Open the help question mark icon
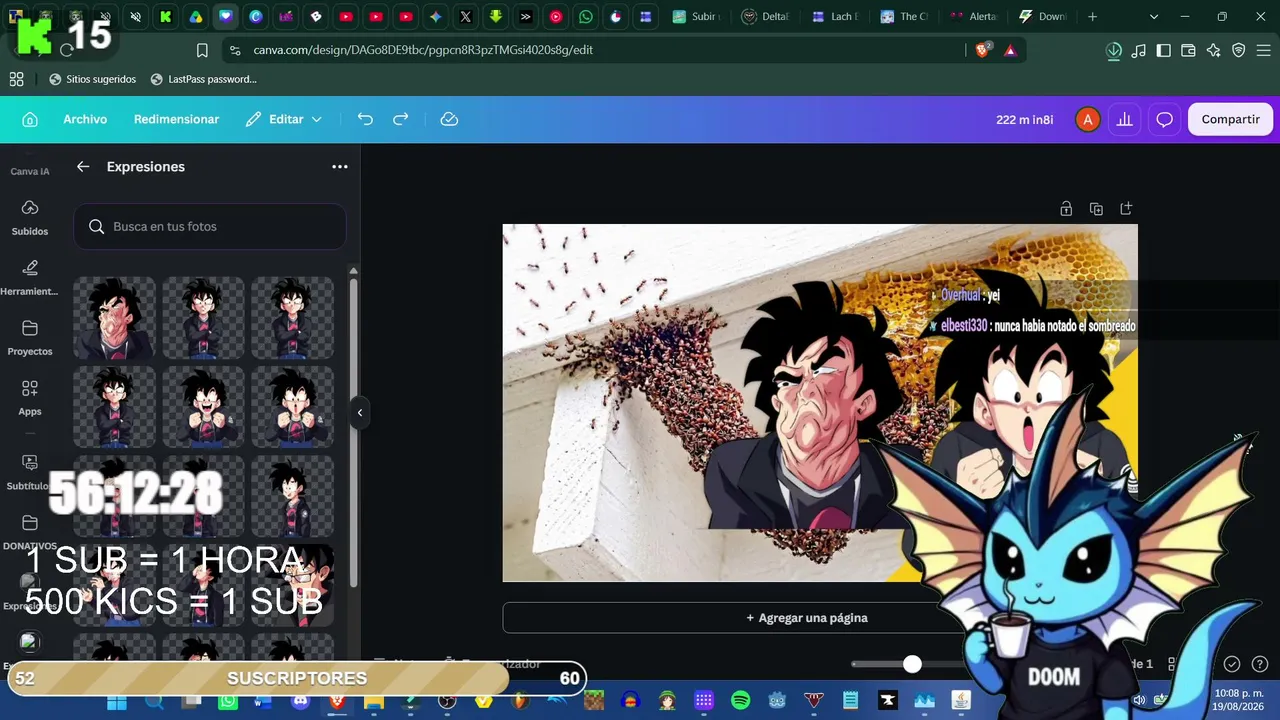This screenshot has width=1280, height=720. [1260, 664]
